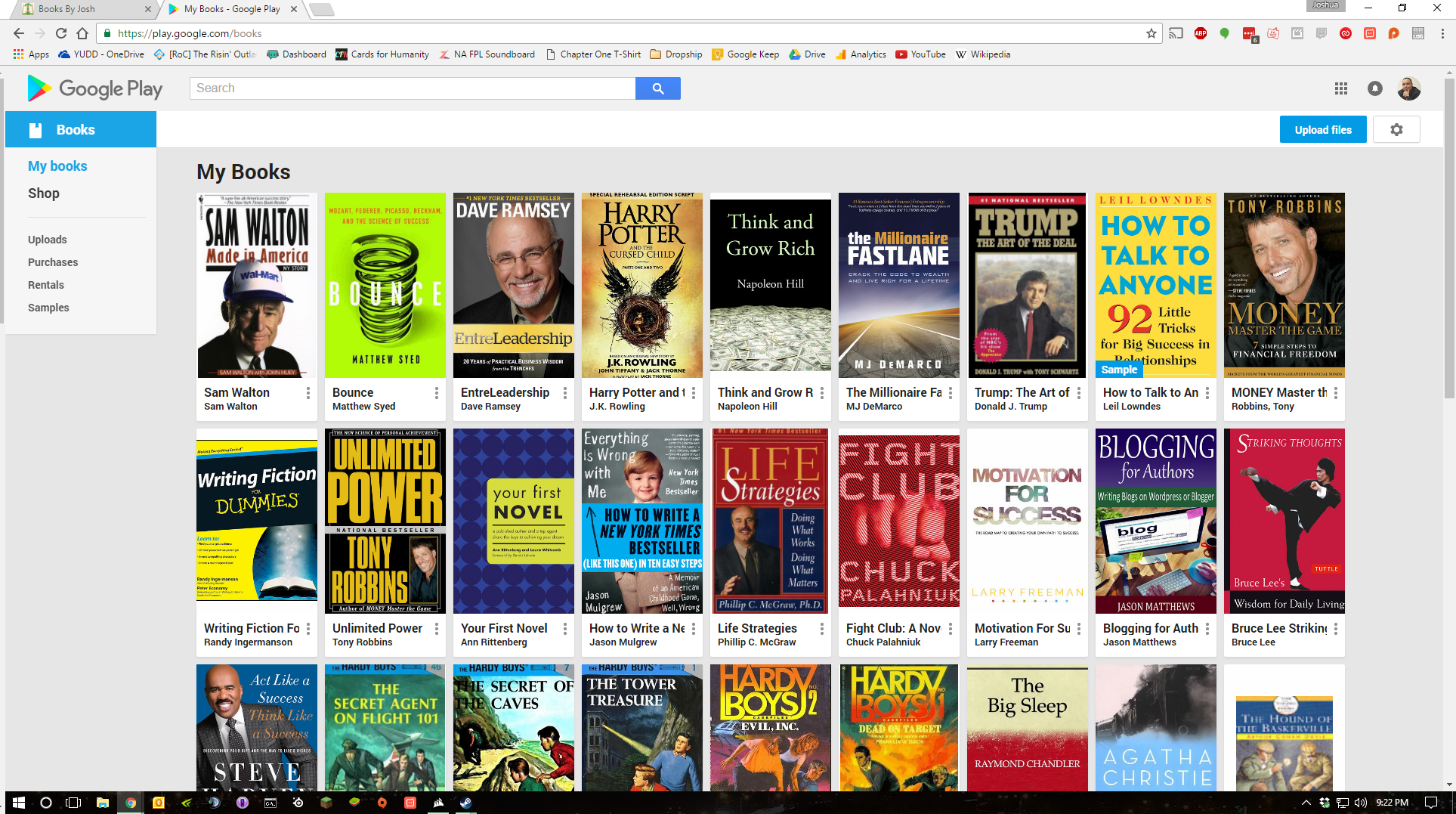This screenshot has width=1456, height=814.
Task: Open the Blogging for Authors cover
Action: 1156,521
